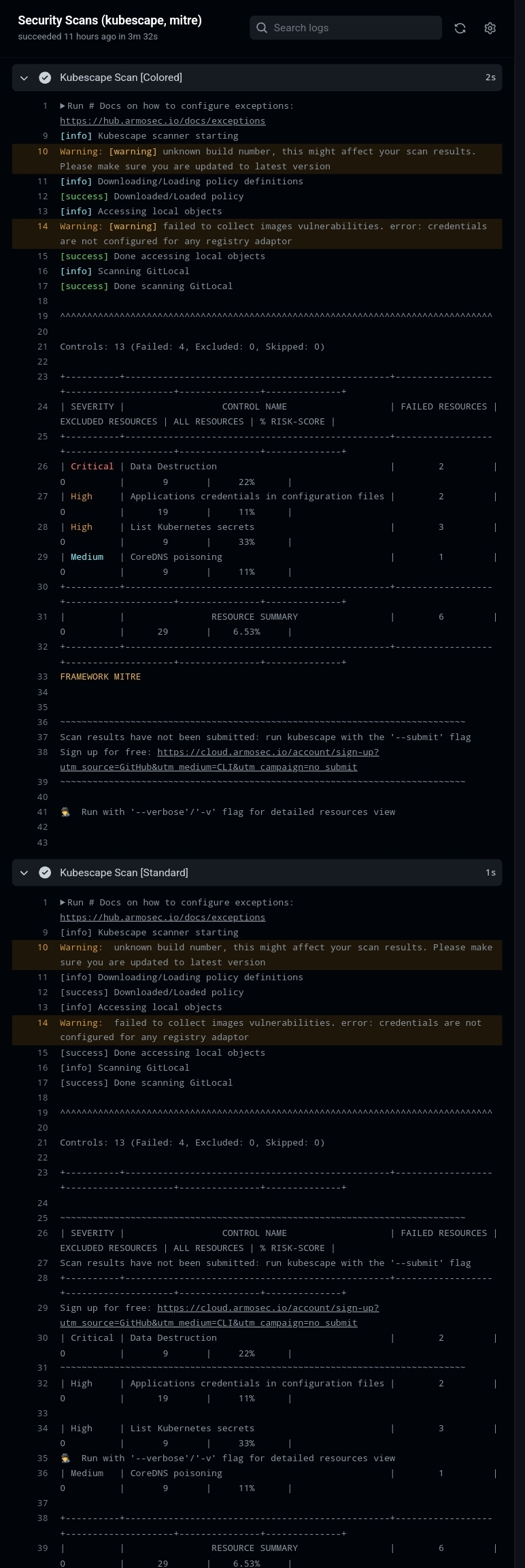Collapse the Kubescape Scan [Colored] section chevron
525x1568 pixels.
click(x=24, y=78)
